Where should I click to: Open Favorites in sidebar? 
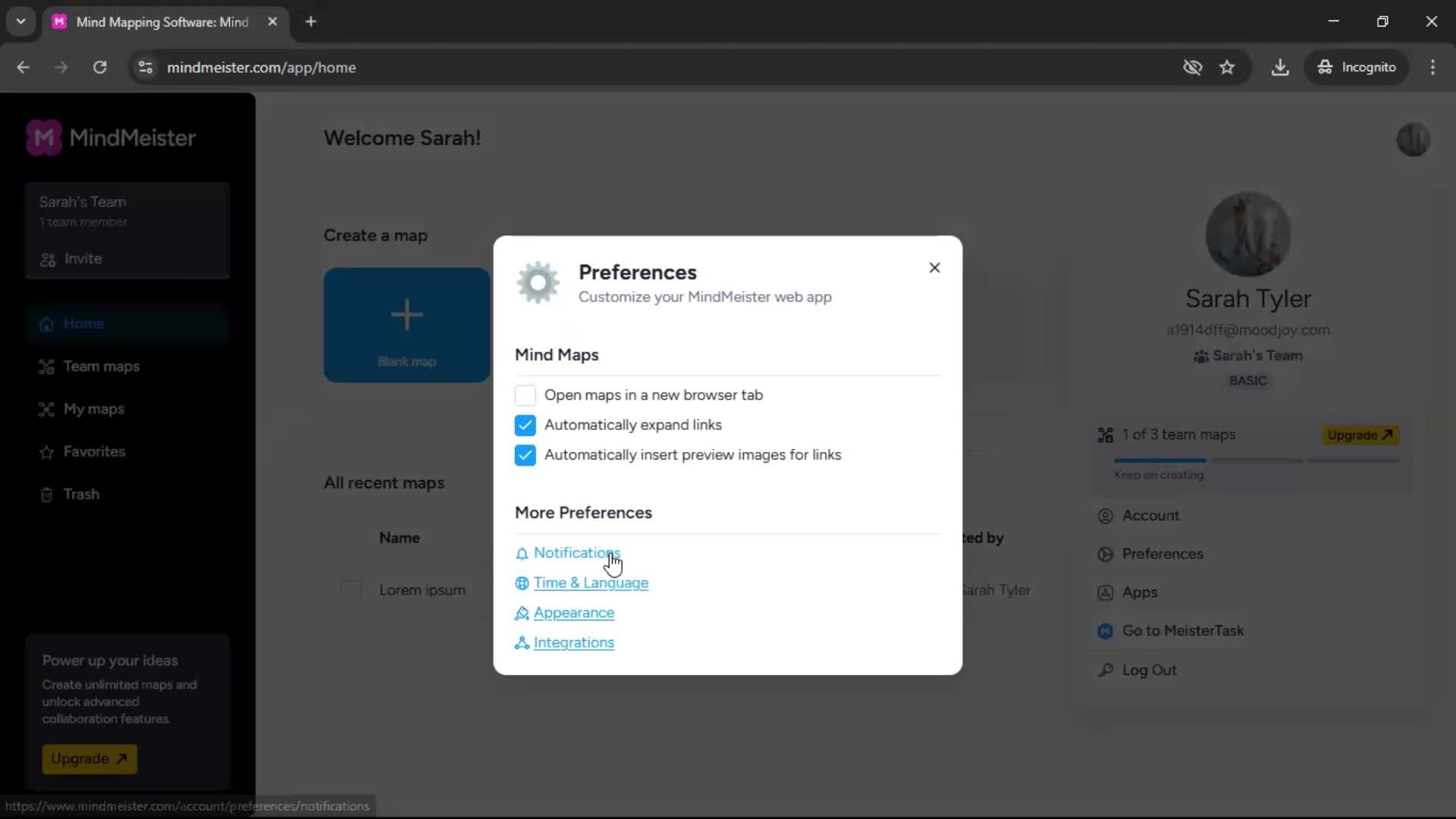pos(127,451)
